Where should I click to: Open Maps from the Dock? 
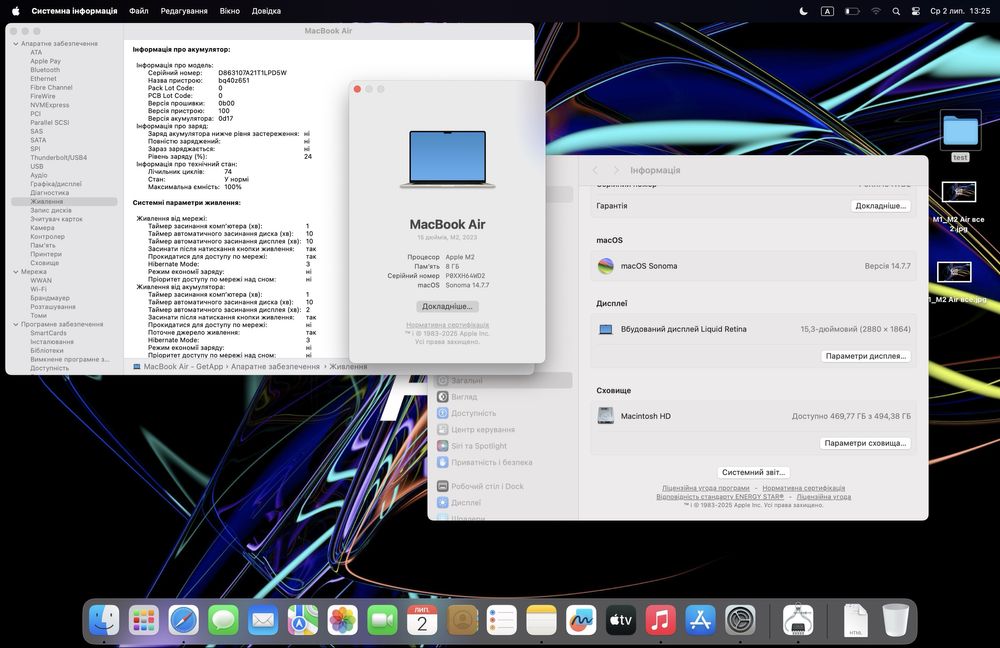(303, 619)
